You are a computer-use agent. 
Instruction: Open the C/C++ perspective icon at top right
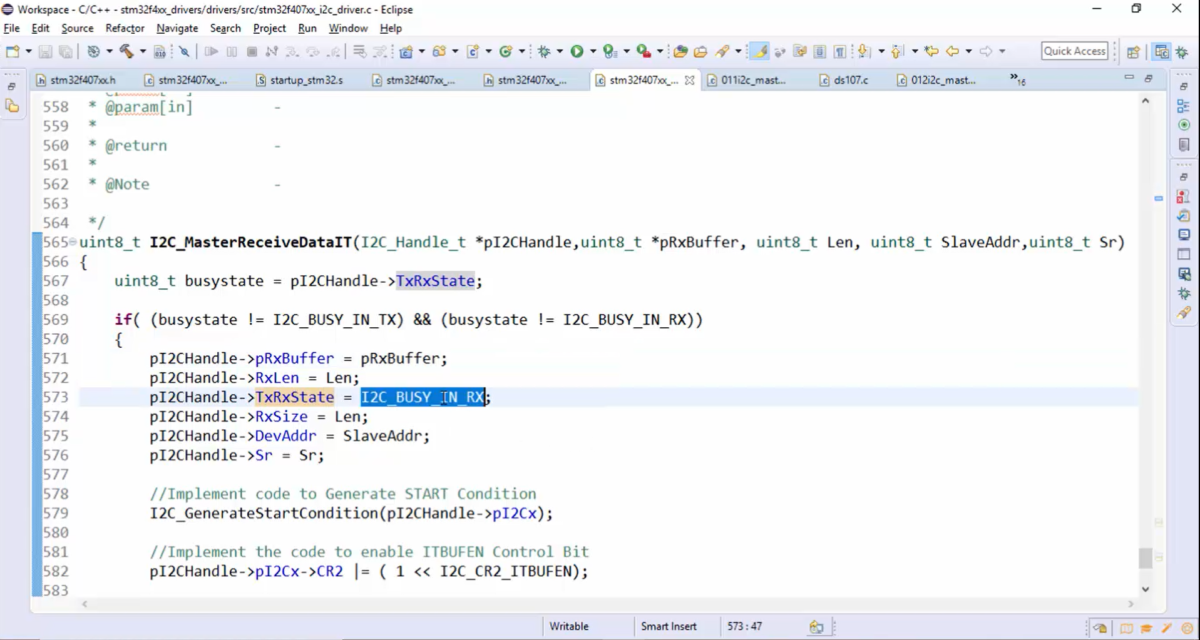click(1161, 50)
